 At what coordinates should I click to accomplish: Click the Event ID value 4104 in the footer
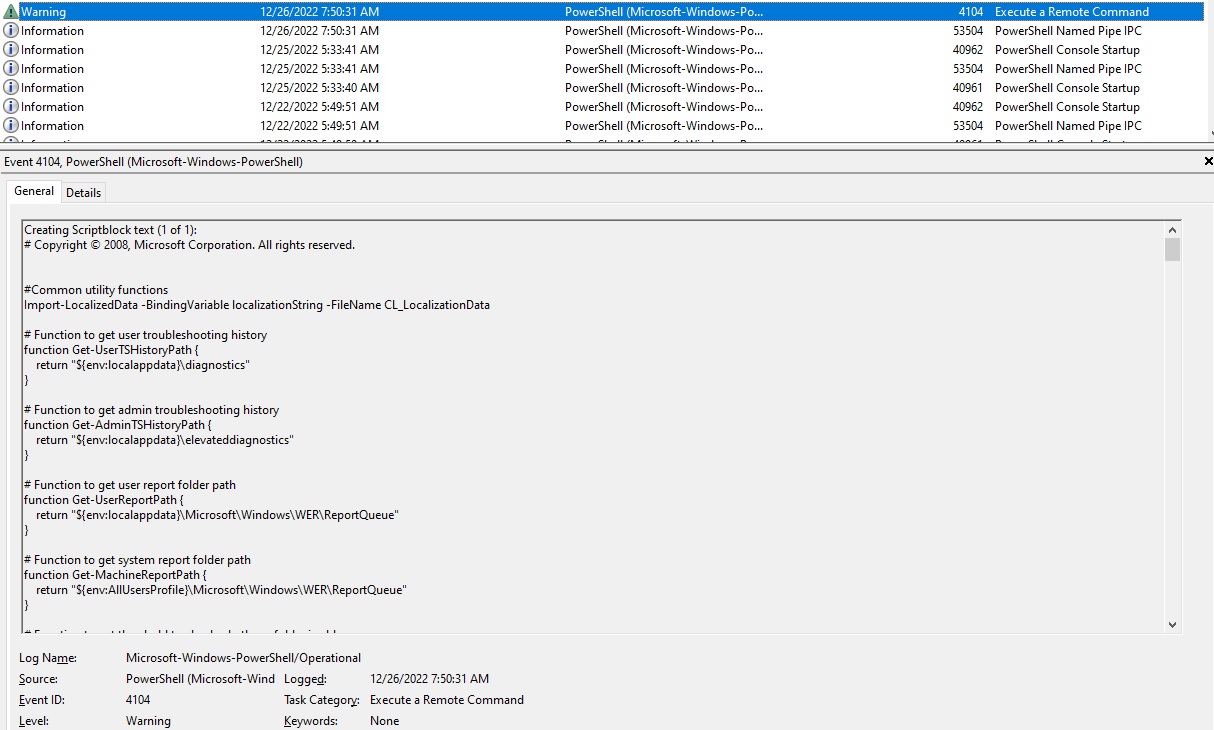(139, 700)
